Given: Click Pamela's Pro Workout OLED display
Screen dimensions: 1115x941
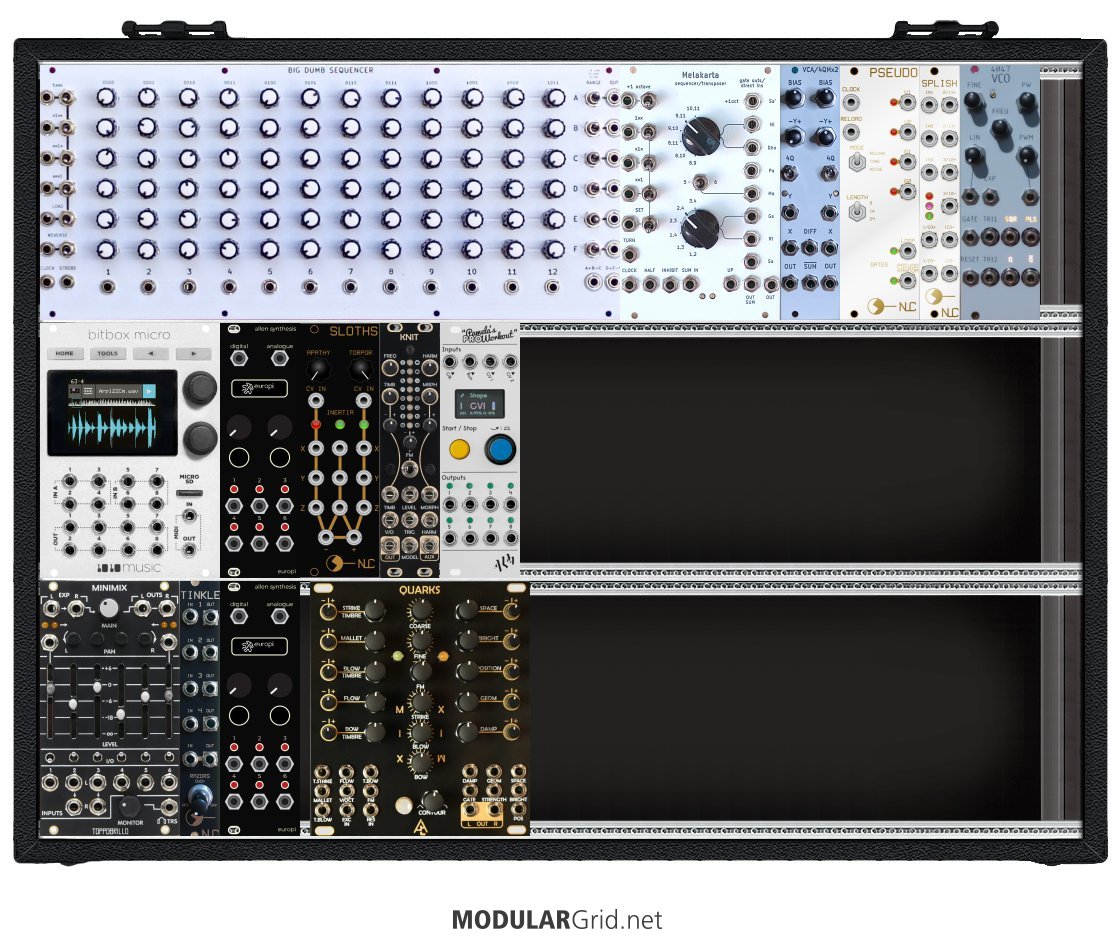Looking at the screenshot, I should click(480, 404).
